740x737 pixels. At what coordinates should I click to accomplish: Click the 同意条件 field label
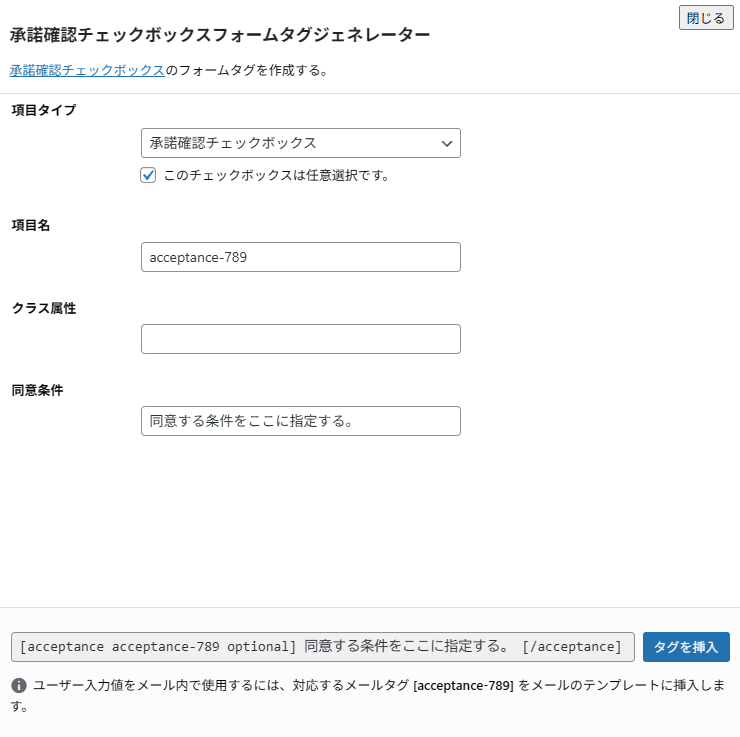pos(37,390)
